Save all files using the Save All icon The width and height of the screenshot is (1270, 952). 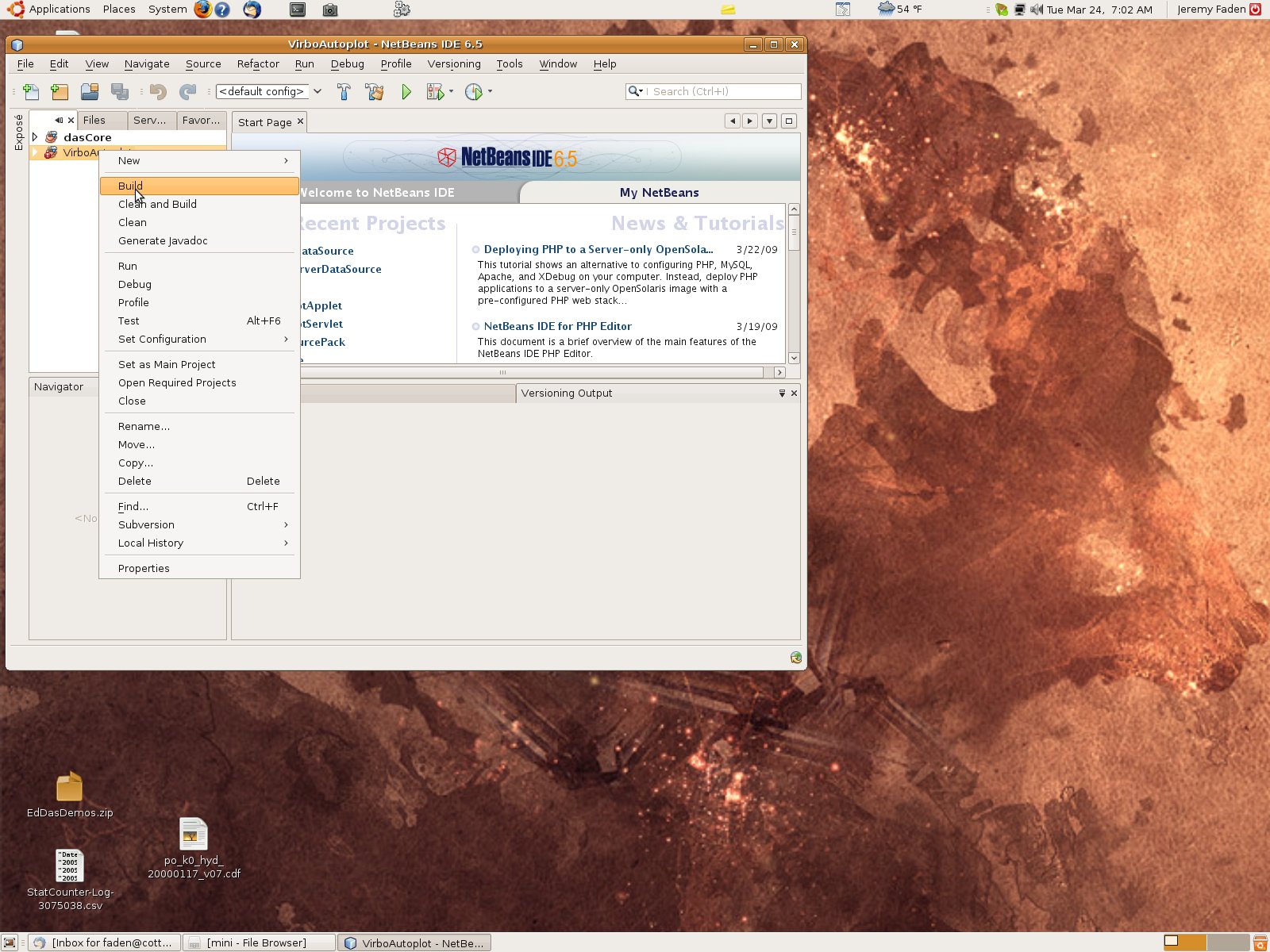click(x=120, y=91)
